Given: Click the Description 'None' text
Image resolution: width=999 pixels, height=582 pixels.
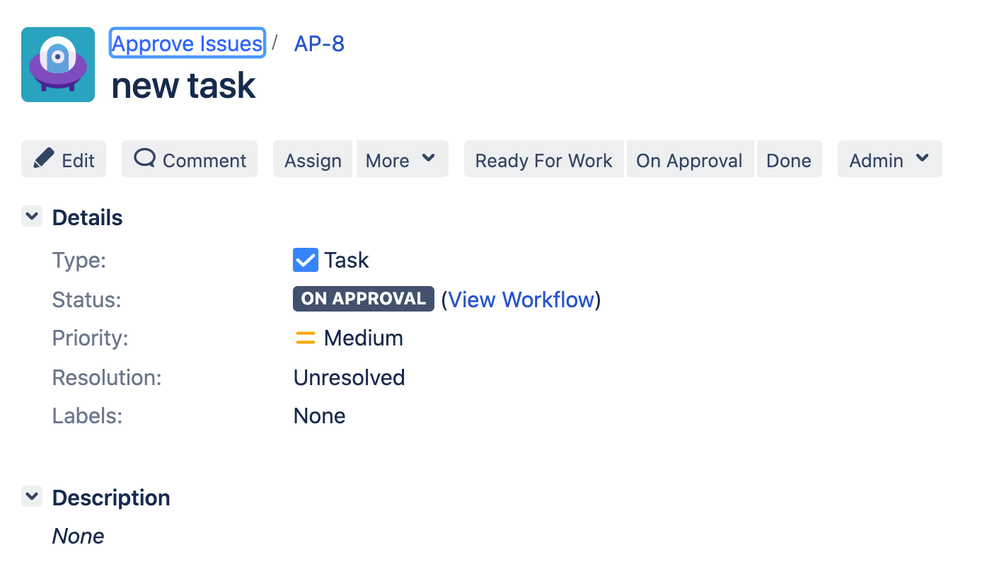Looking at the screenshot, I should 78,536.
